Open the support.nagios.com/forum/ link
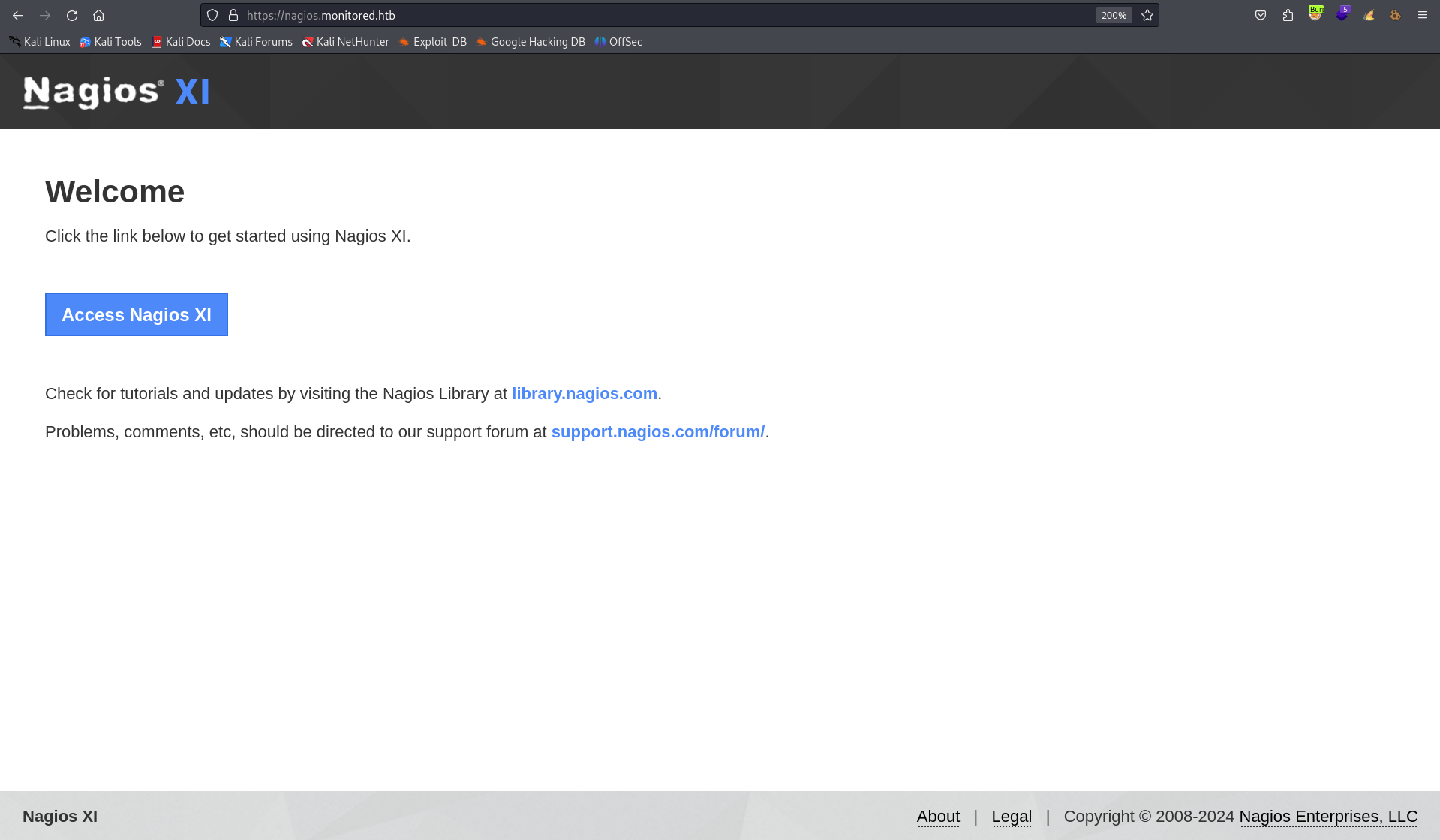This screenshot has height=840, width=1440. coord(658,432)
